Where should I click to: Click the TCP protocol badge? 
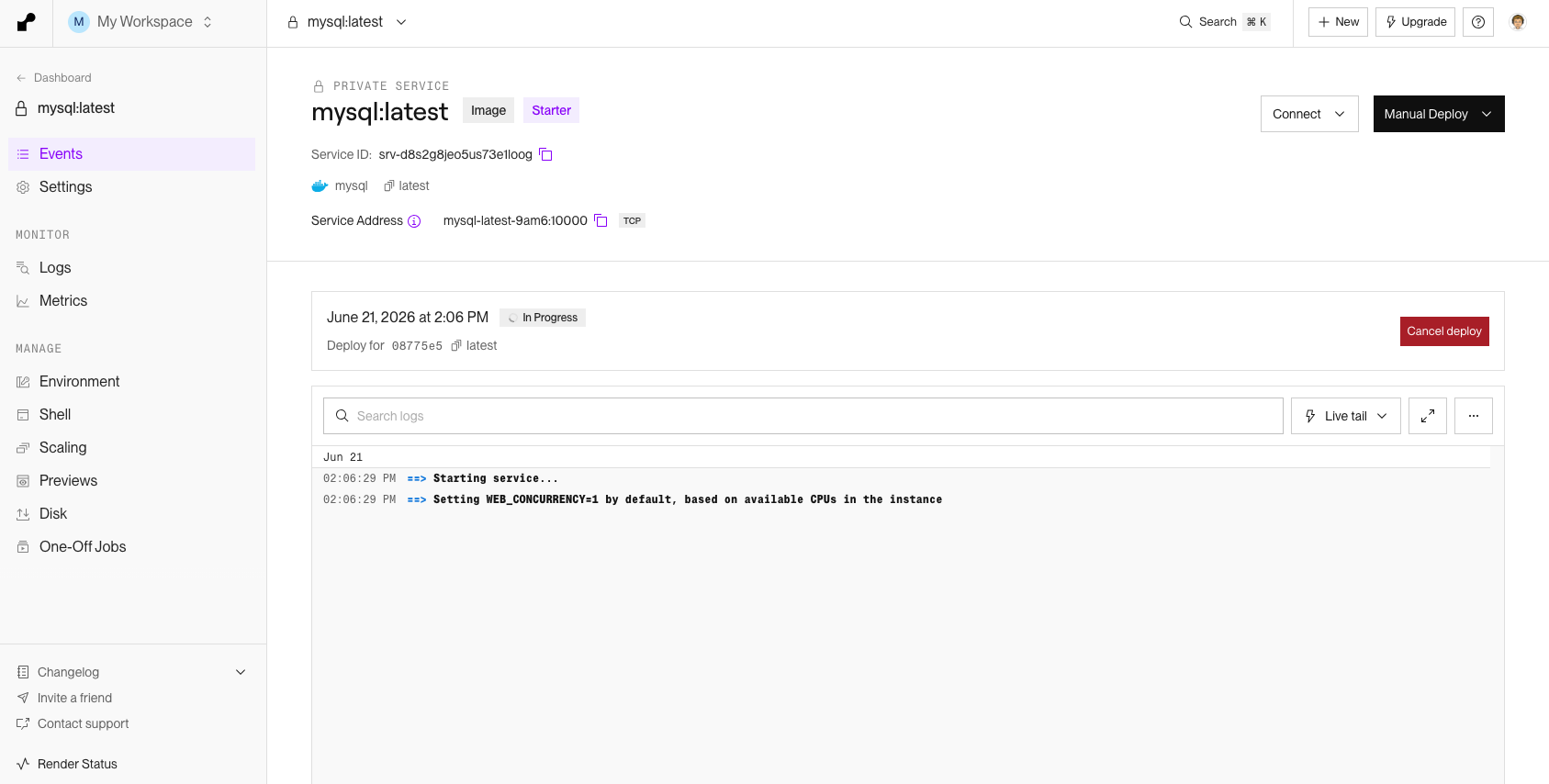[632, 221]
